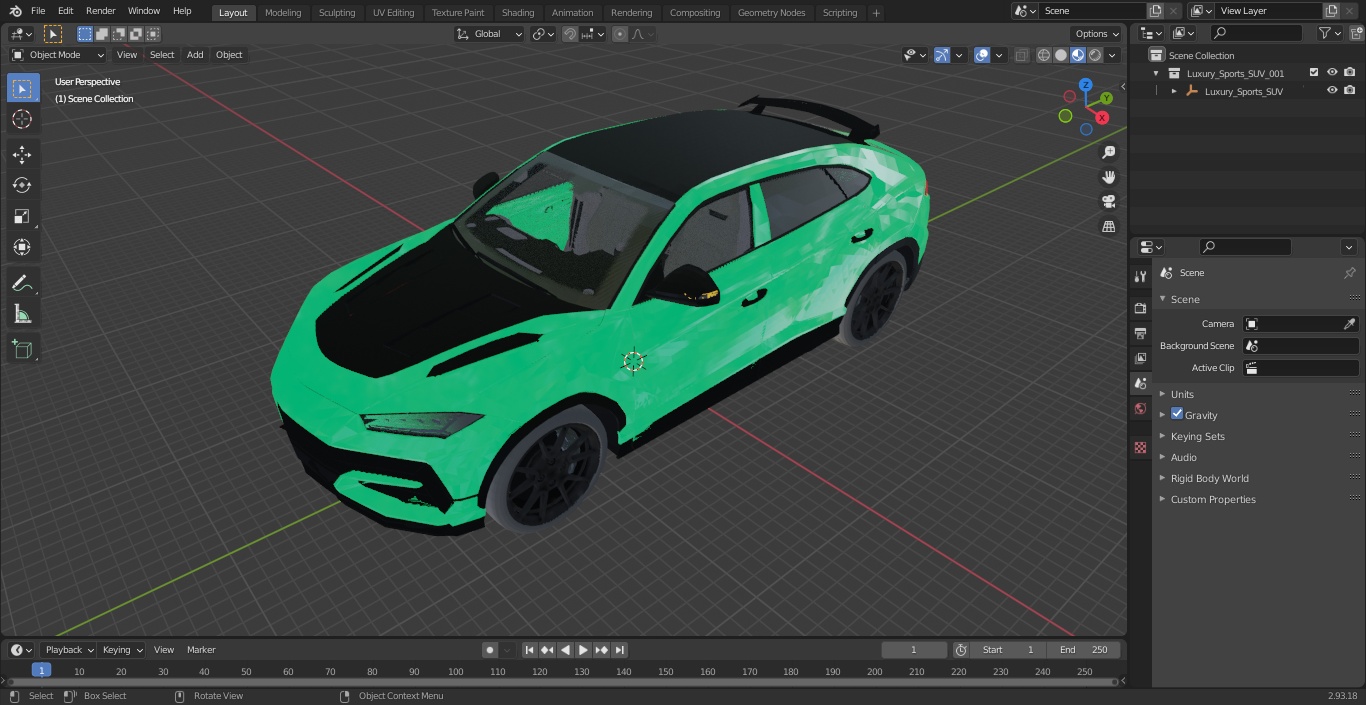The width and height of the screenshot is (1366, 705).
Task: Open the Texture properties tab
Action: coord(1140,447)
